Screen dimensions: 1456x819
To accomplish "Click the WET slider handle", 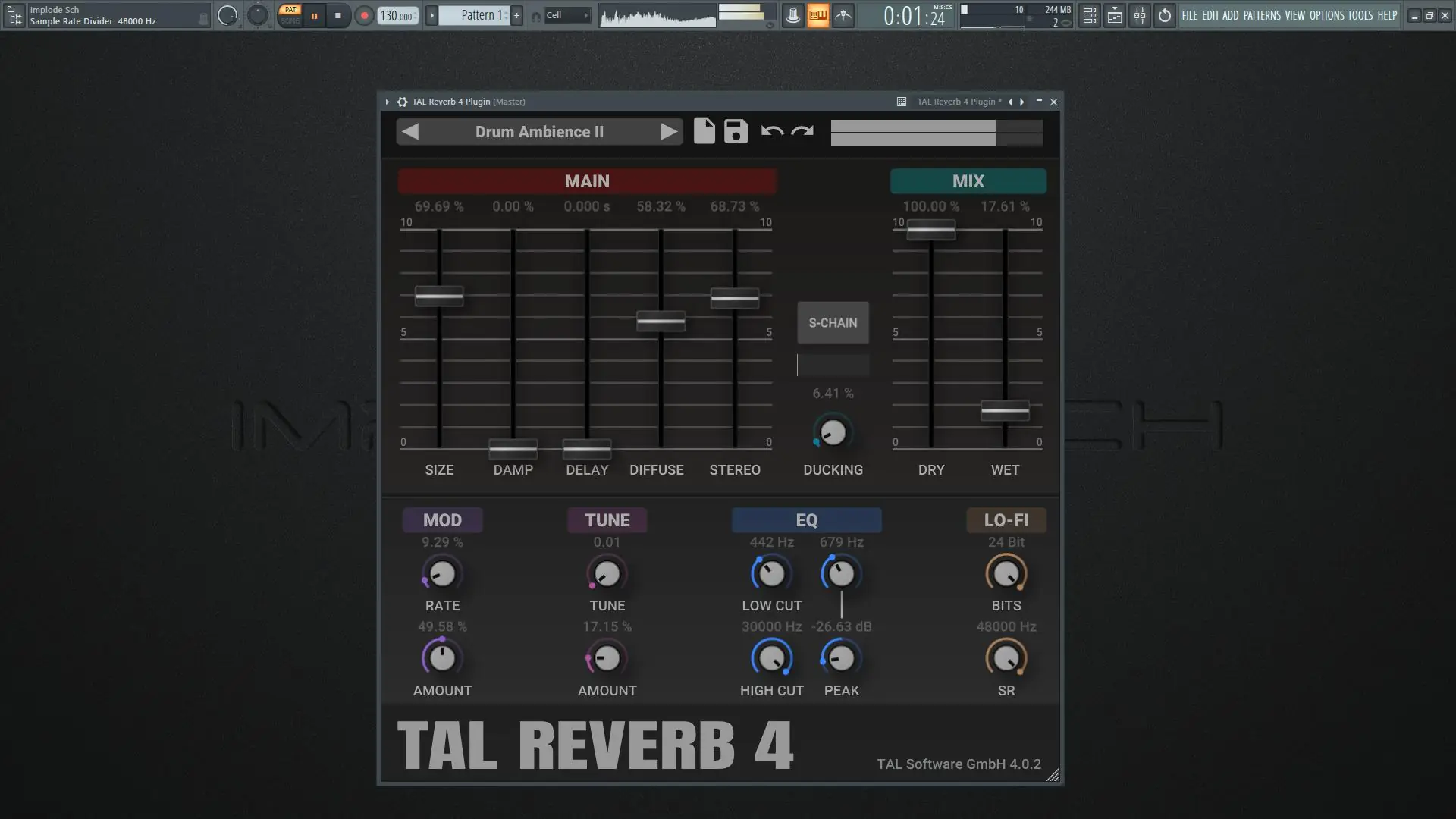I will click(x=1005, y=410).
